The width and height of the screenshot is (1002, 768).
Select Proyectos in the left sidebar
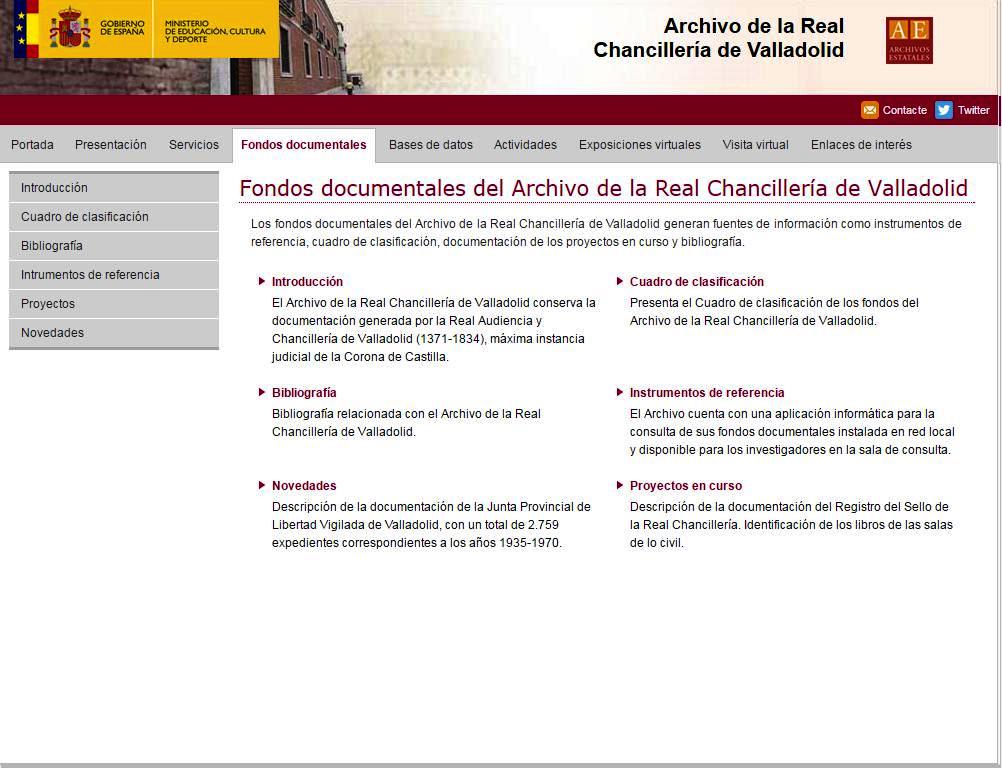(x=114, y=303)
